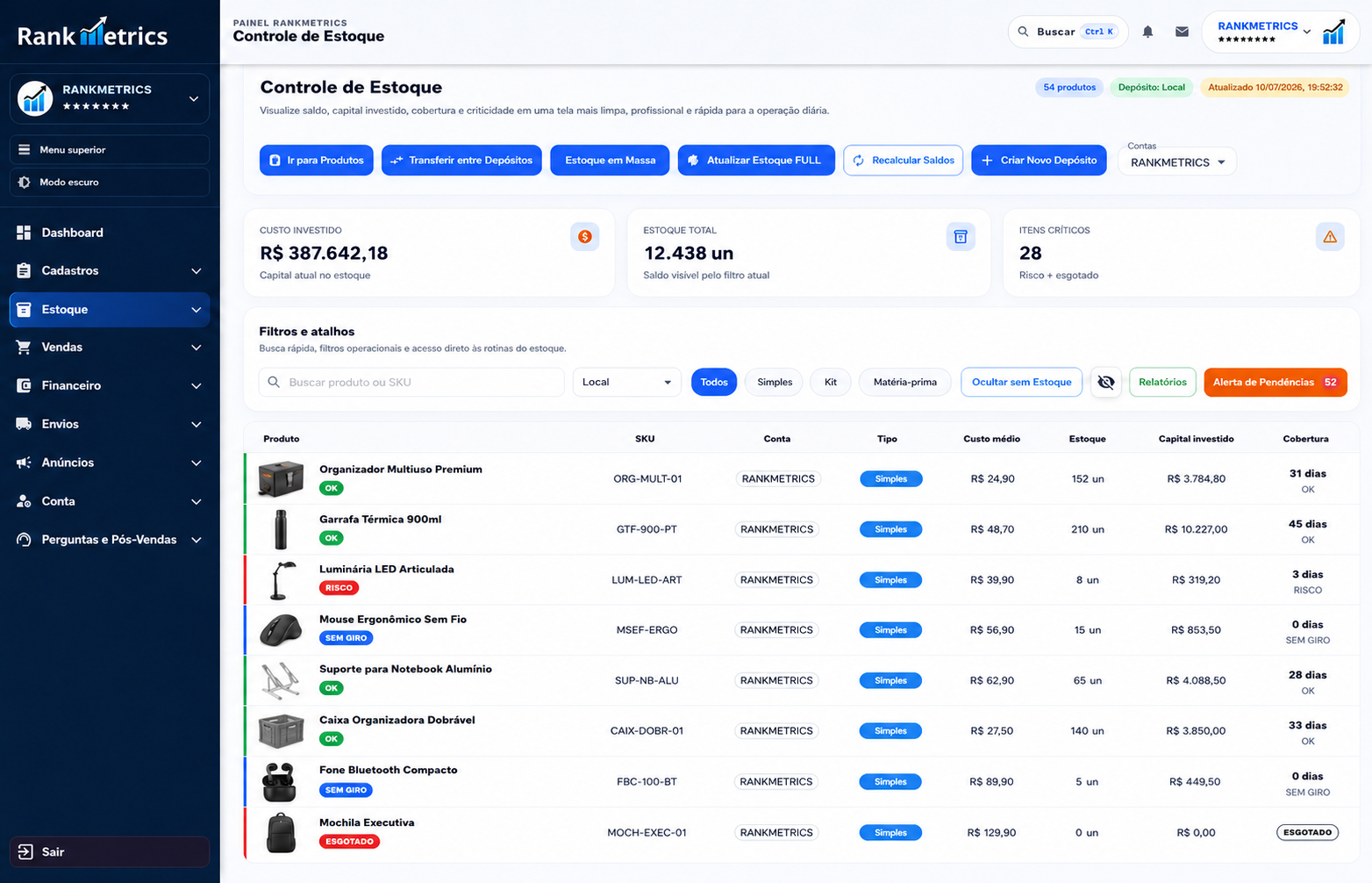Click the RankMetrics logo in sidebar
This screenshot has width=1372, height=883.
click(x=92, y=32)
